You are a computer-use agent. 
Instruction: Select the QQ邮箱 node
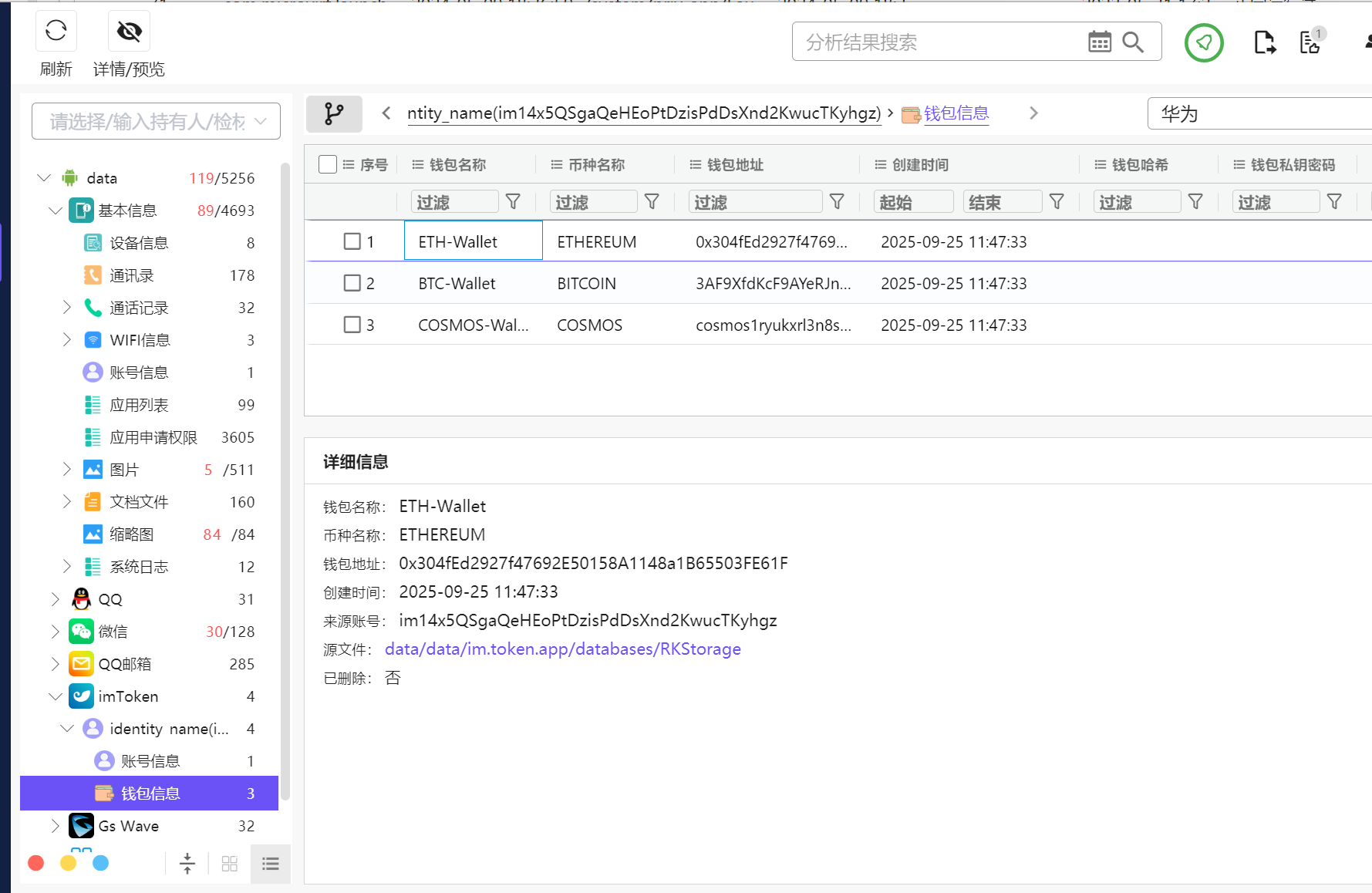click(150, 664)
